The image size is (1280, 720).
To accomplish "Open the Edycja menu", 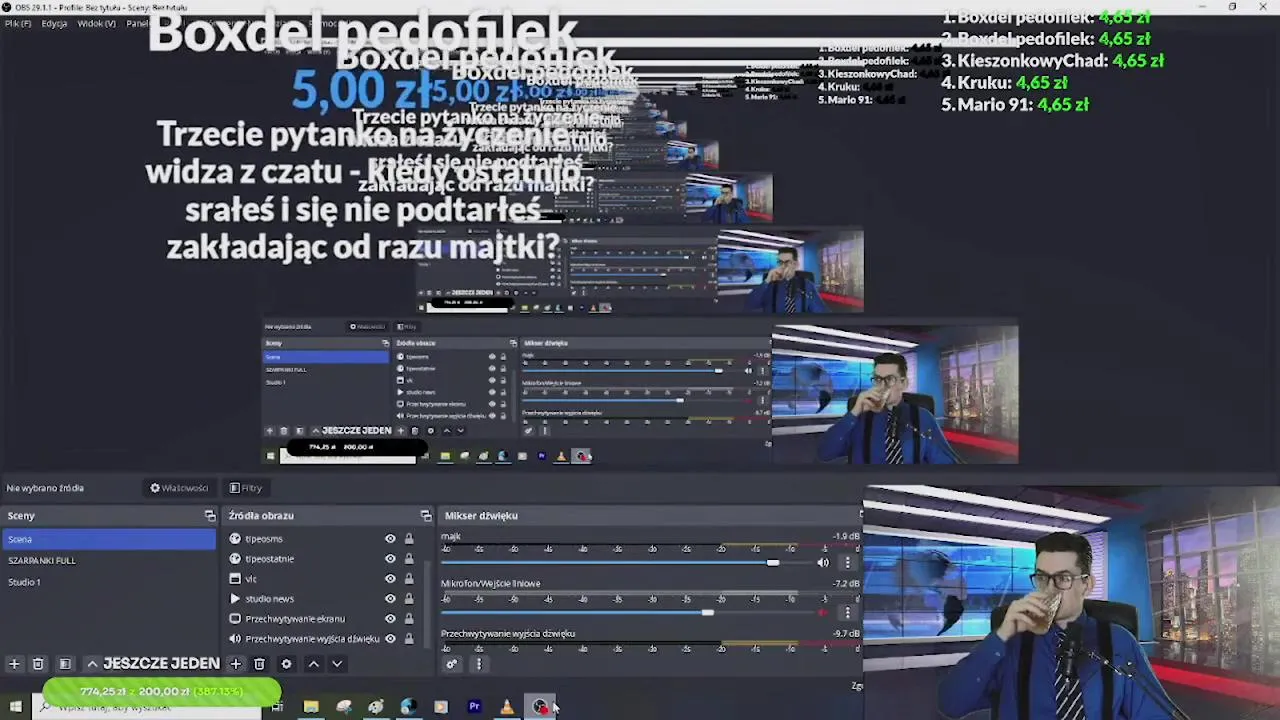I will click(x=54, y=23).
